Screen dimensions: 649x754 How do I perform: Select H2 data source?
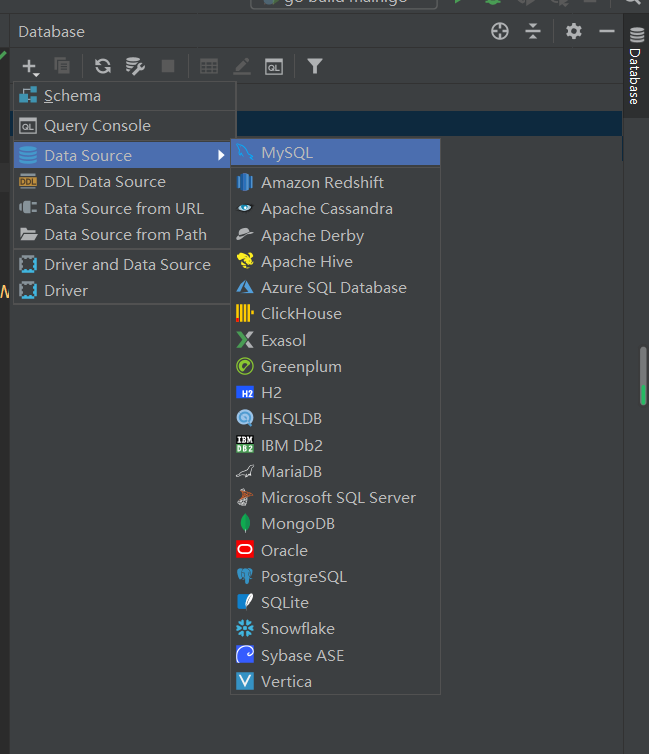[x=336, y=392]
